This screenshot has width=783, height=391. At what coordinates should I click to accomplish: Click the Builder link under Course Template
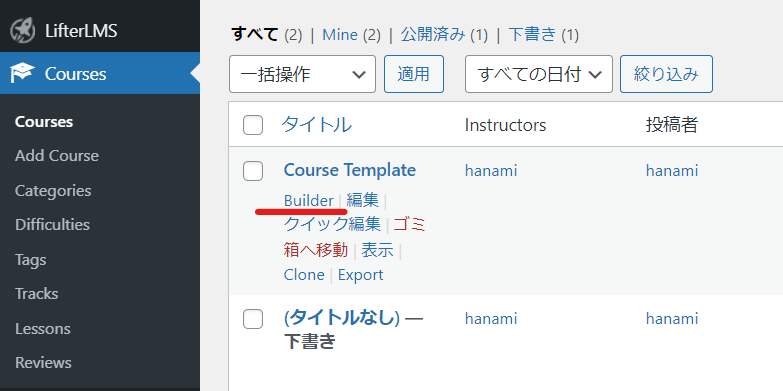pos(309,201)
